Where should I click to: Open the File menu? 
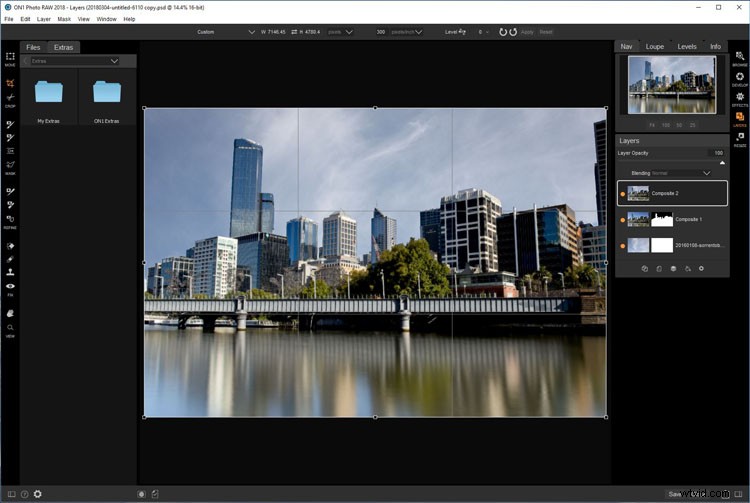coord(9,19)
